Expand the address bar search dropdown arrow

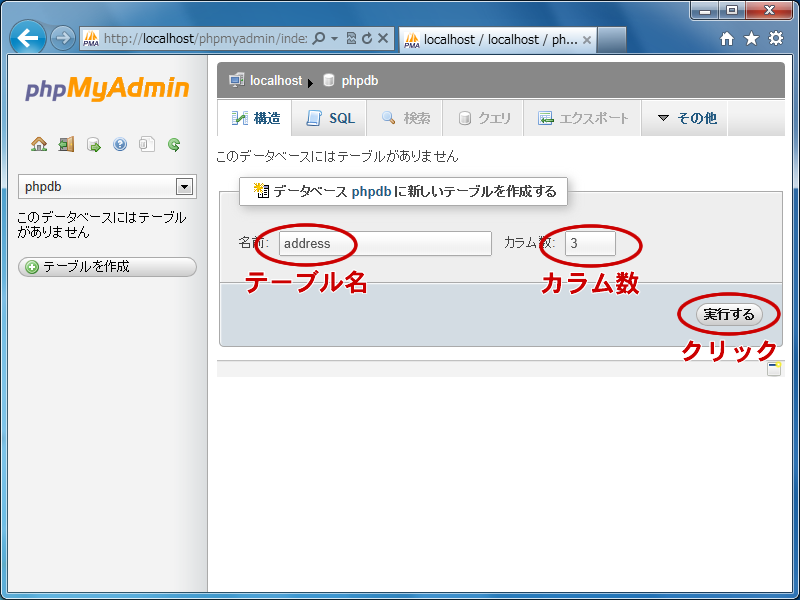(333, 39)
